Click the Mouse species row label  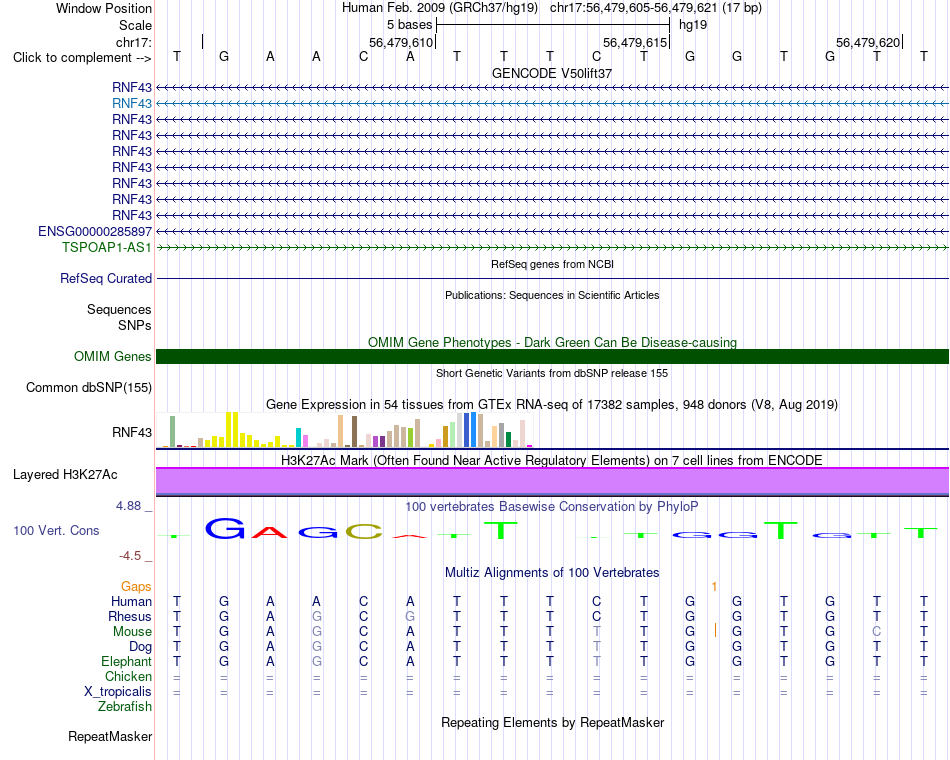(132, 632)
